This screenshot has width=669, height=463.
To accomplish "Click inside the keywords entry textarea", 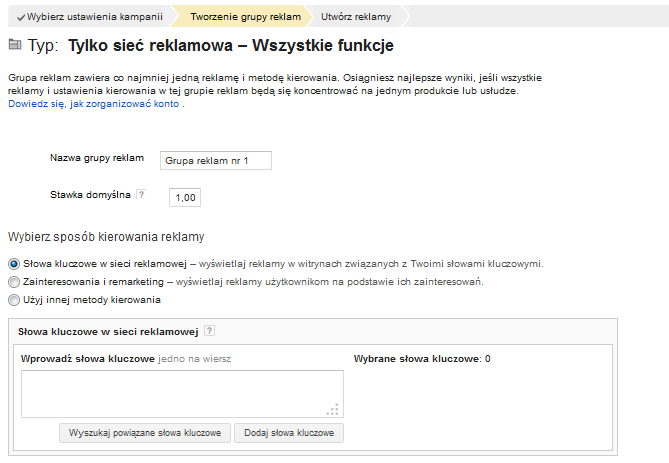I will [181, 393].
